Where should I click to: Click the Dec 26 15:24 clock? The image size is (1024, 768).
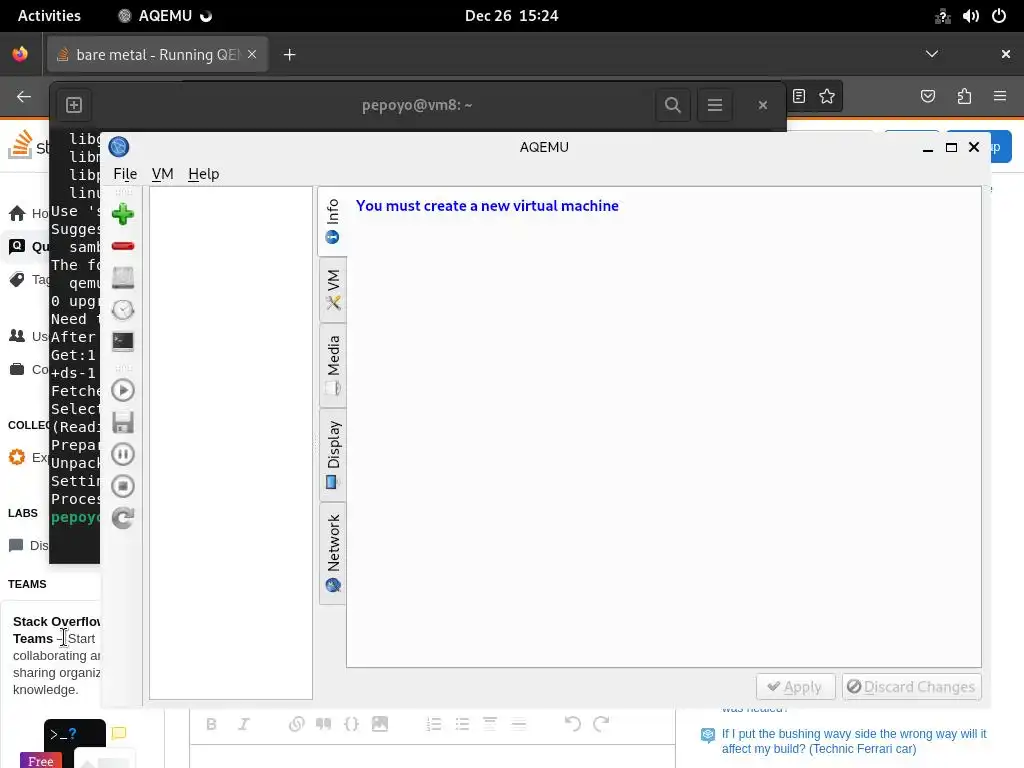click(x=511, y=16)
